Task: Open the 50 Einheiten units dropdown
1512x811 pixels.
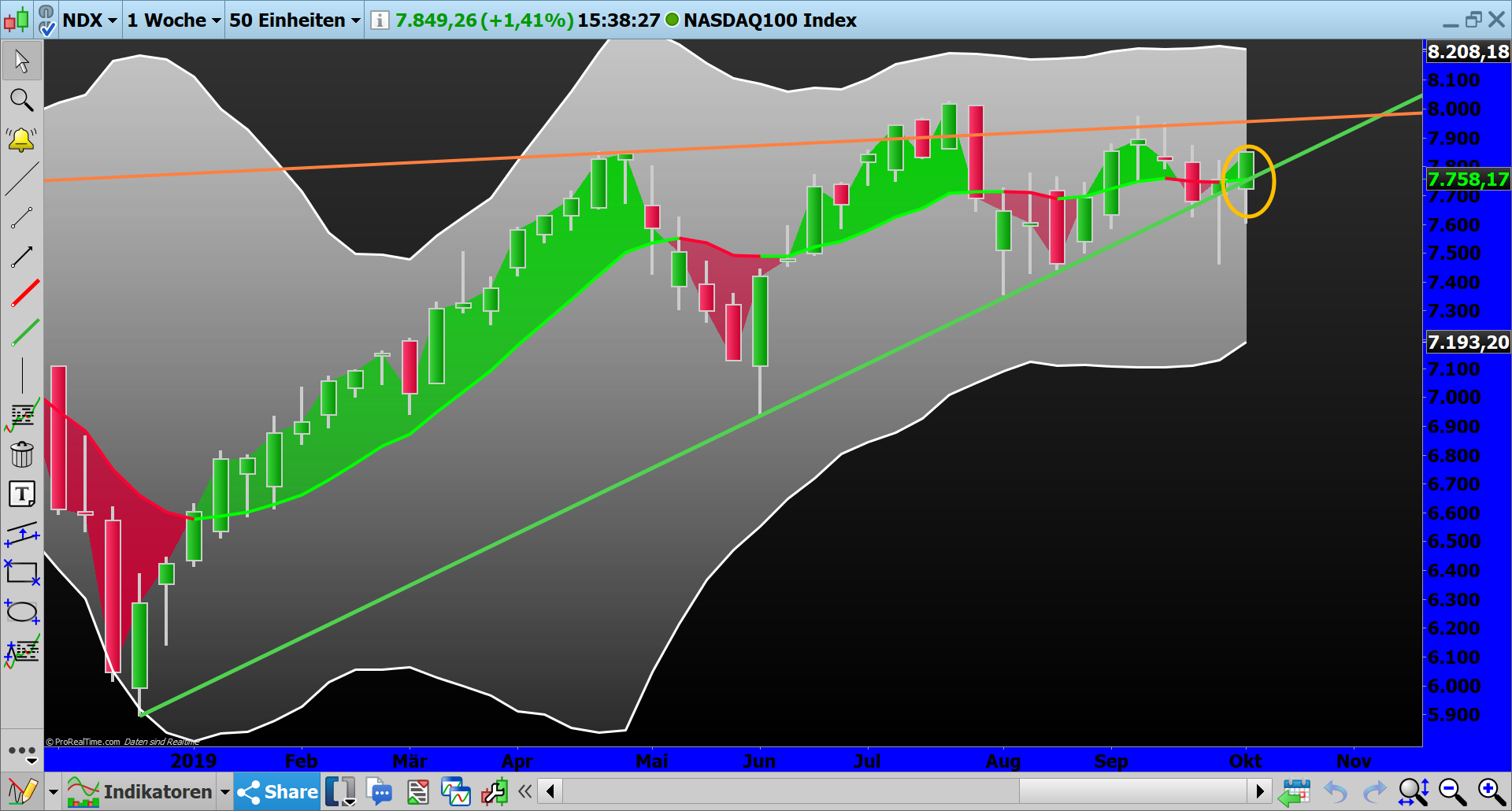Action: 292,20
